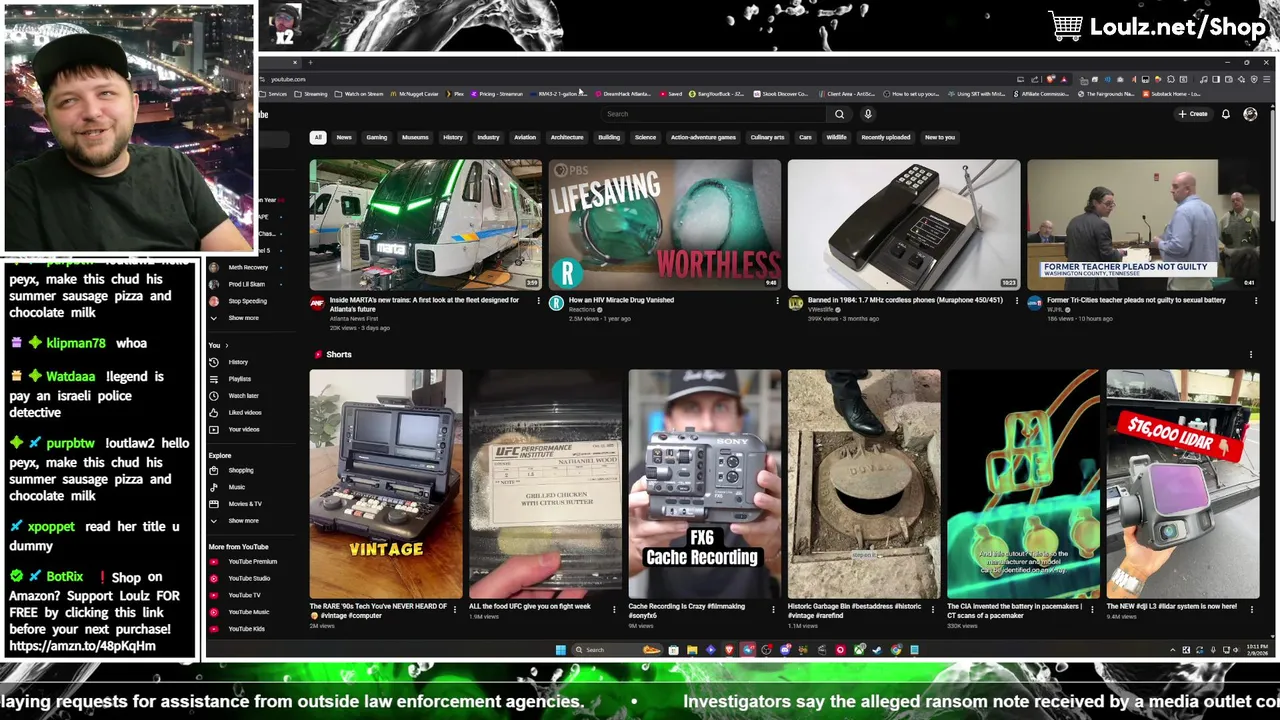
Task: Select the Action-adventure games chip
Action: [x=703, y=138]
